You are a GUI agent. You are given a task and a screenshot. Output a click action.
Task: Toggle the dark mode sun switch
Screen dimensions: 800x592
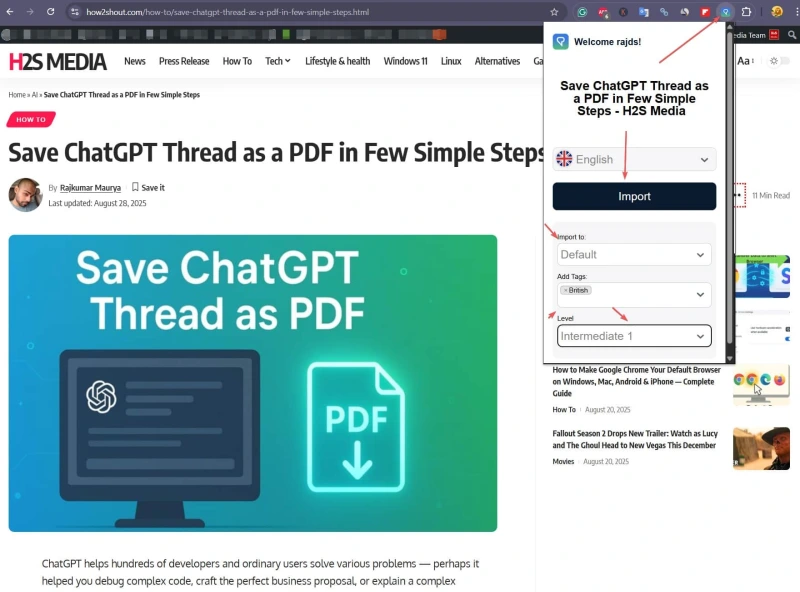780,61
